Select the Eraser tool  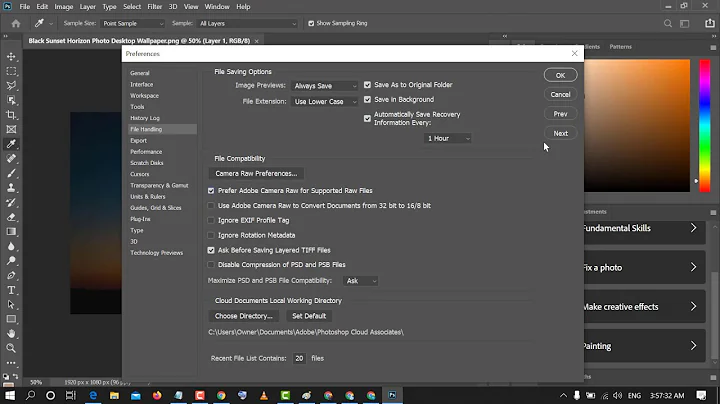pos(11,217)
